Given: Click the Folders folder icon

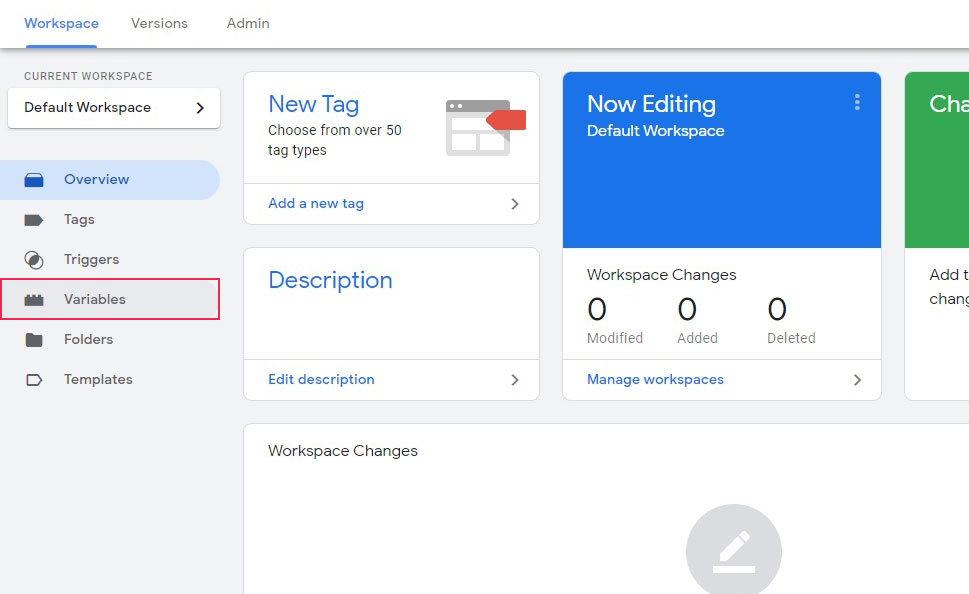Looking at the screenshot, I should pos(34,340).
